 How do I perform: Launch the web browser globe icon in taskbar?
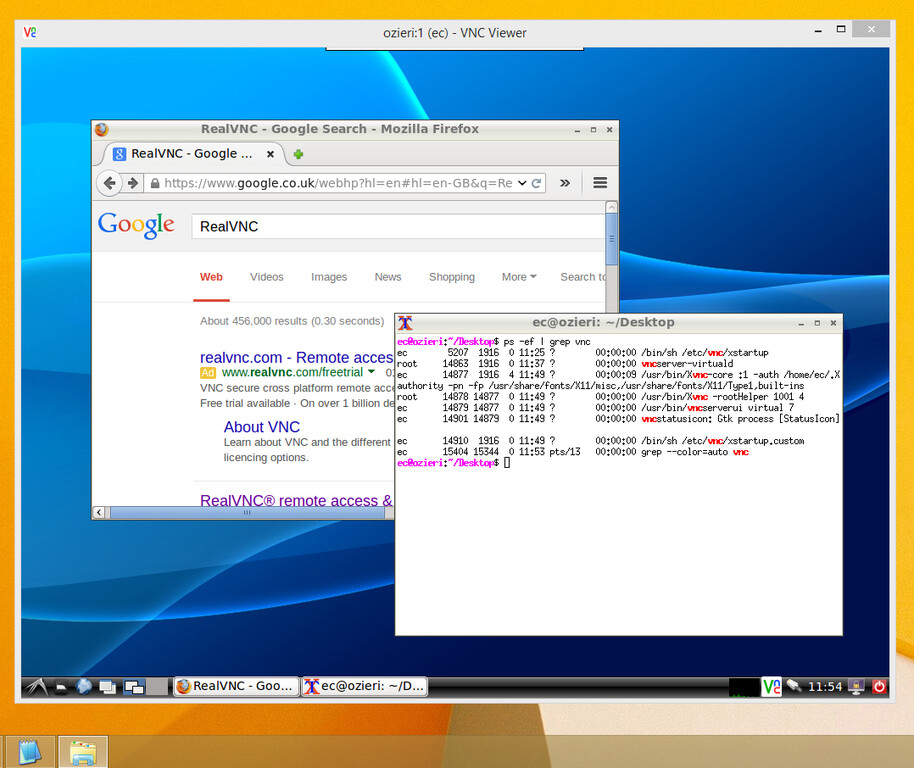coord(85,686)
